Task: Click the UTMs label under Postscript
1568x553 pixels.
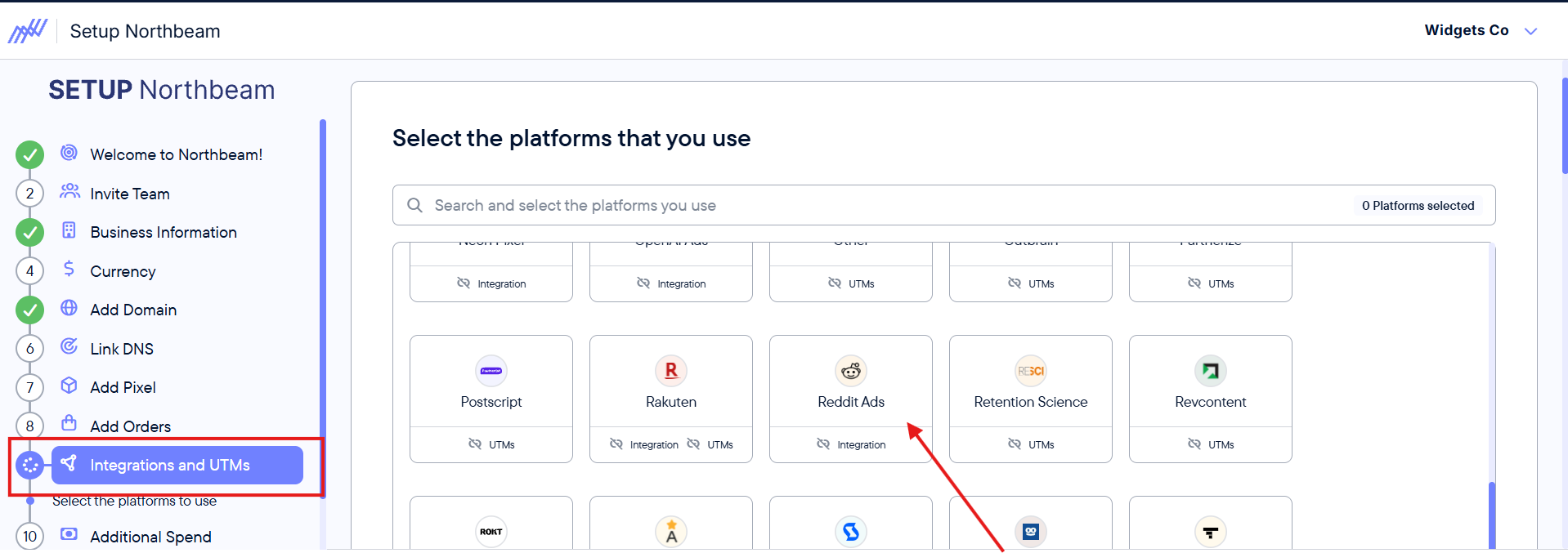Action: tap(502, 445)
